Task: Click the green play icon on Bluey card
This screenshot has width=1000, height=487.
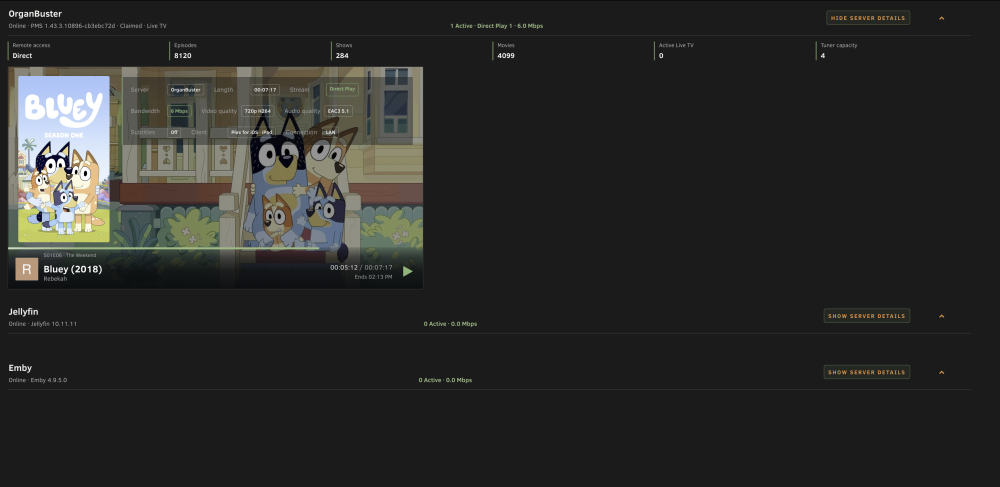Action: tap(408, 272)
